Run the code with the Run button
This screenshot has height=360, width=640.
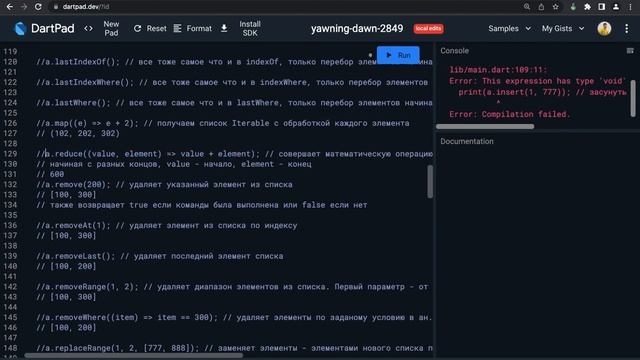pyautogui.click(x=398, y=55)
